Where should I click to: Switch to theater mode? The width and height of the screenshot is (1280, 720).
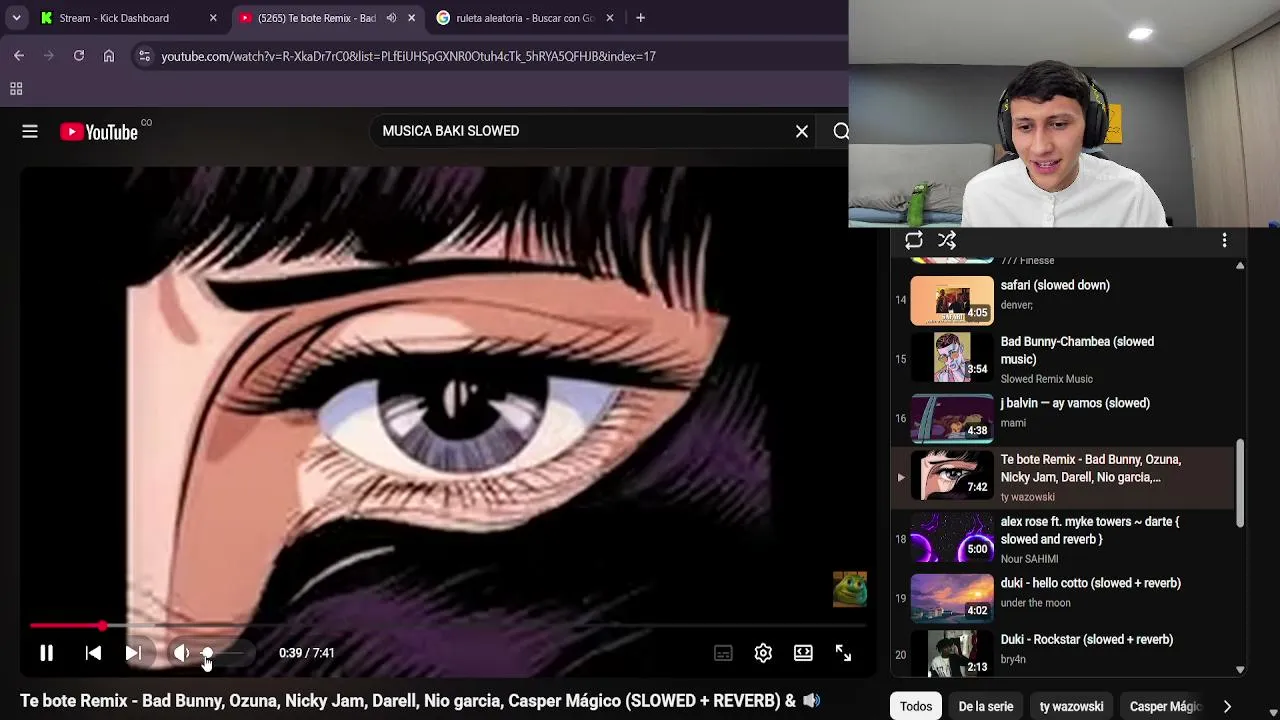click(x=803, y=653)
